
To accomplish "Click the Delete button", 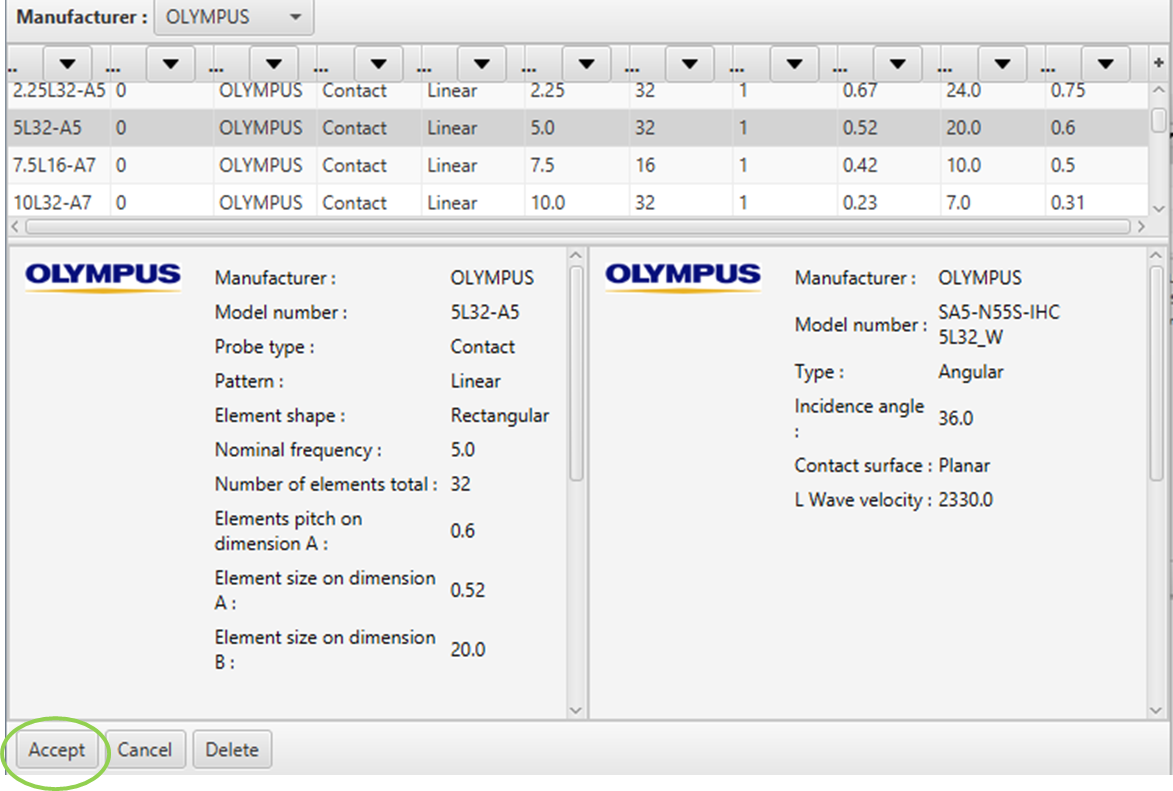I will (232, 750).
